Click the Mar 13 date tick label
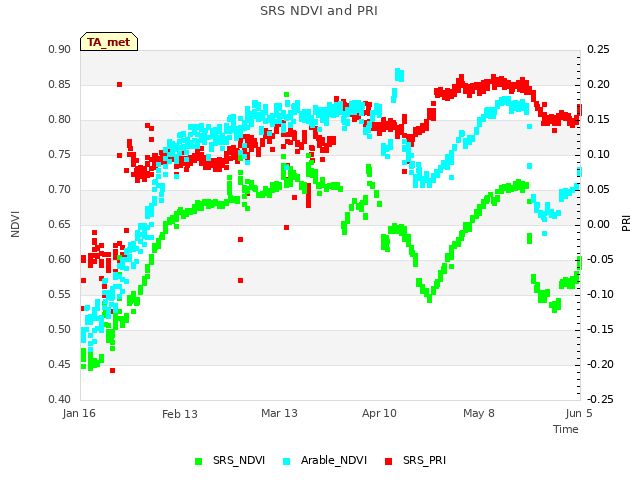Viewport: 640px width, 480px height. pyautogui.click(x=279, y=413)
